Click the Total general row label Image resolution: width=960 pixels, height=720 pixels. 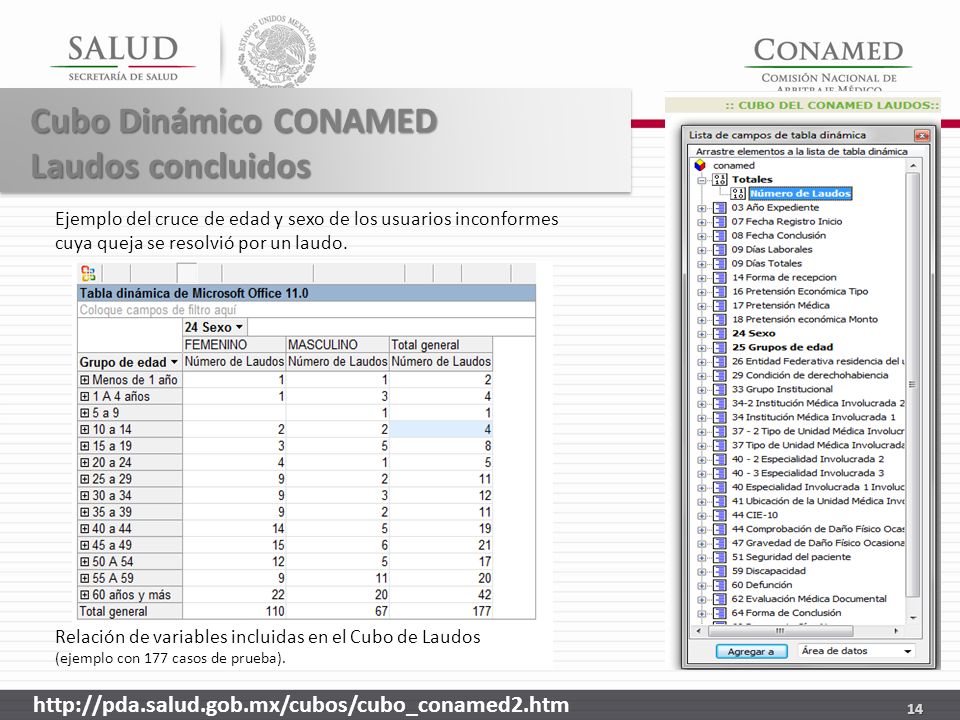[x=130, y=611]
